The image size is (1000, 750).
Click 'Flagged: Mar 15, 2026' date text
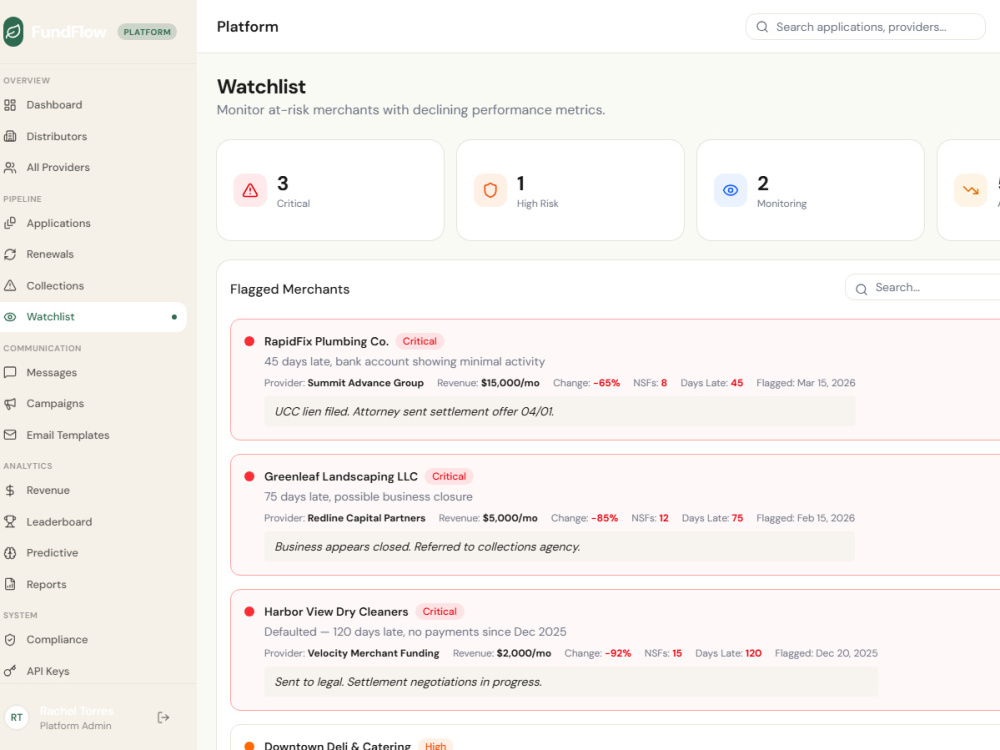[805, 383]
